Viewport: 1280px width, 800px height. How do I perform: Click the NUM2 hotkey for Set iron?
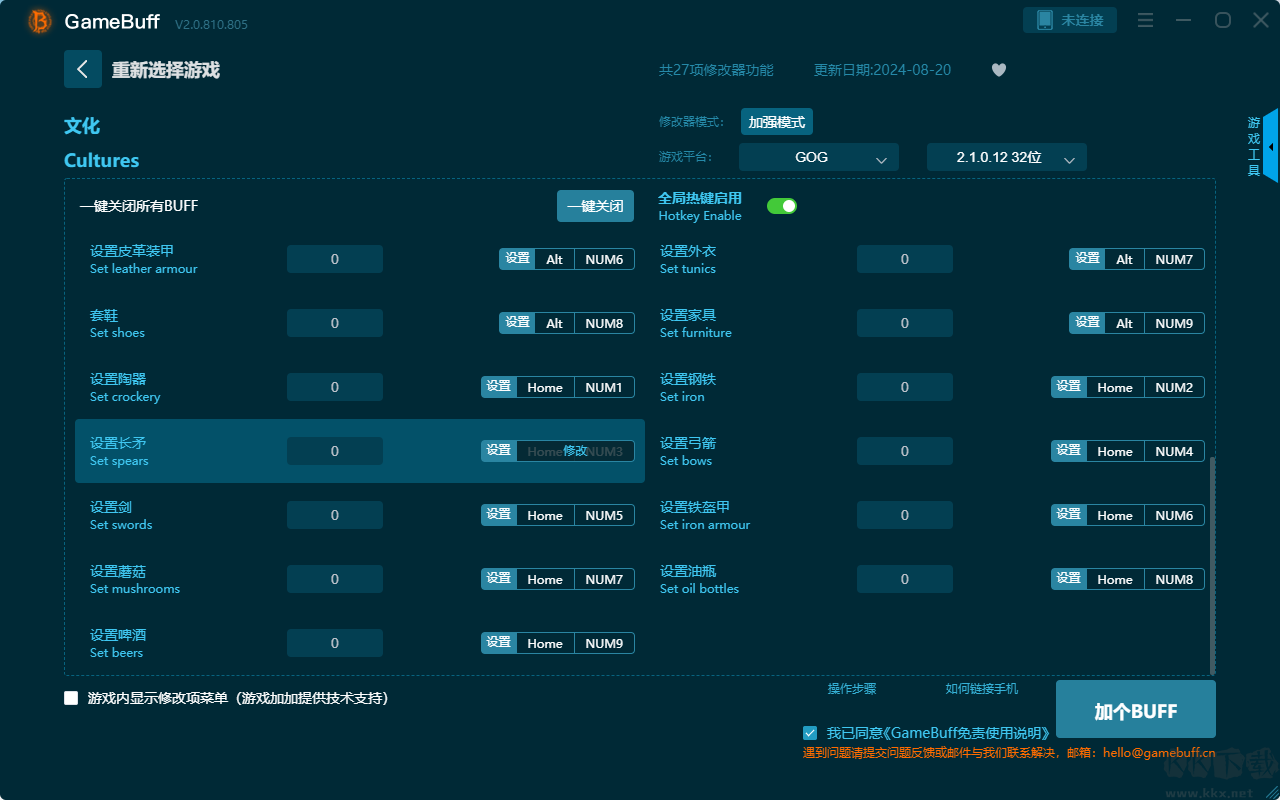[x=1174, y=387]
